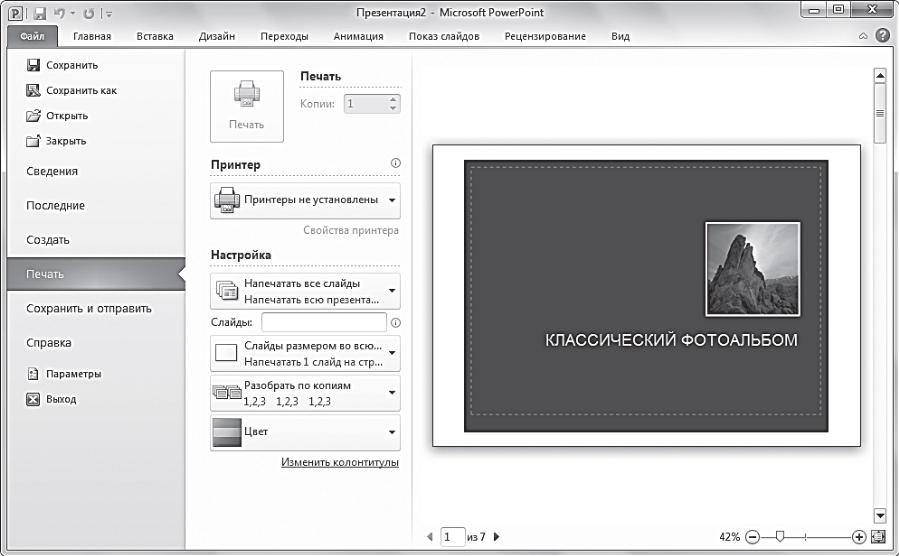Click the 42% zoom level label

729,537
